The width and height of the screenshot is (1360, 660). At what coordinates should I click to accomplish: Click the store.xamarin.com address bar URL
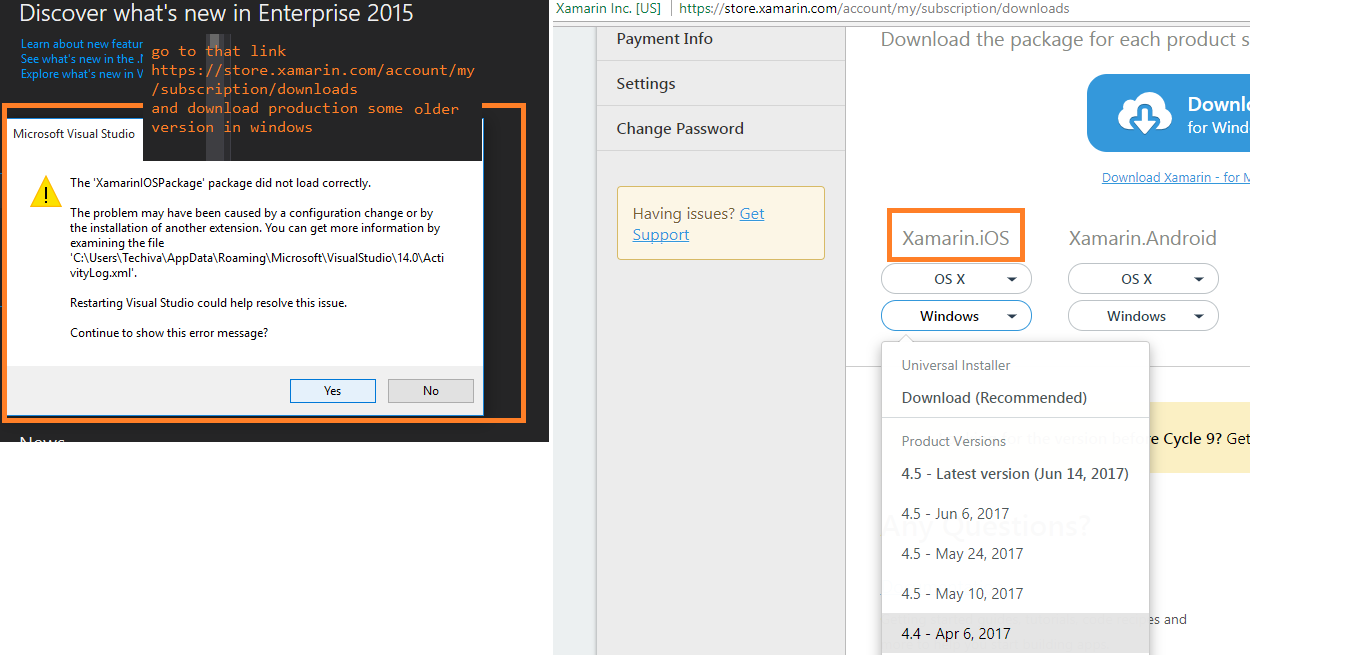(874, 8)
